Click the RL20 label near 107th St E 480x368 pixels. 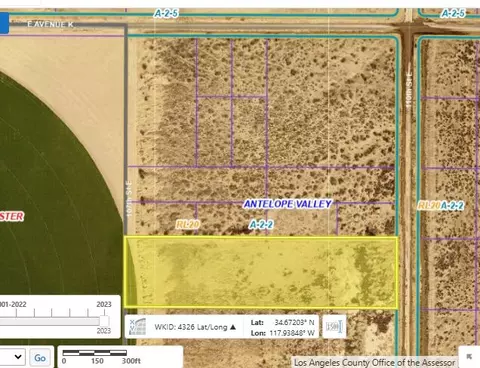[x=188, y=224]
